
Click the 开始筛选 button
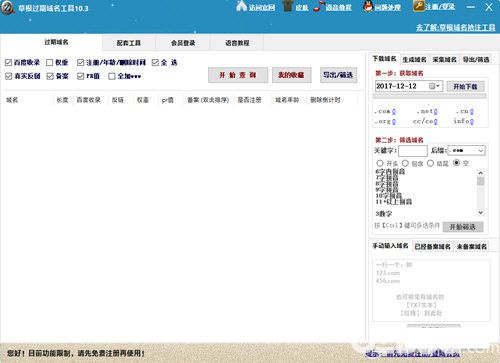(463, 227)
